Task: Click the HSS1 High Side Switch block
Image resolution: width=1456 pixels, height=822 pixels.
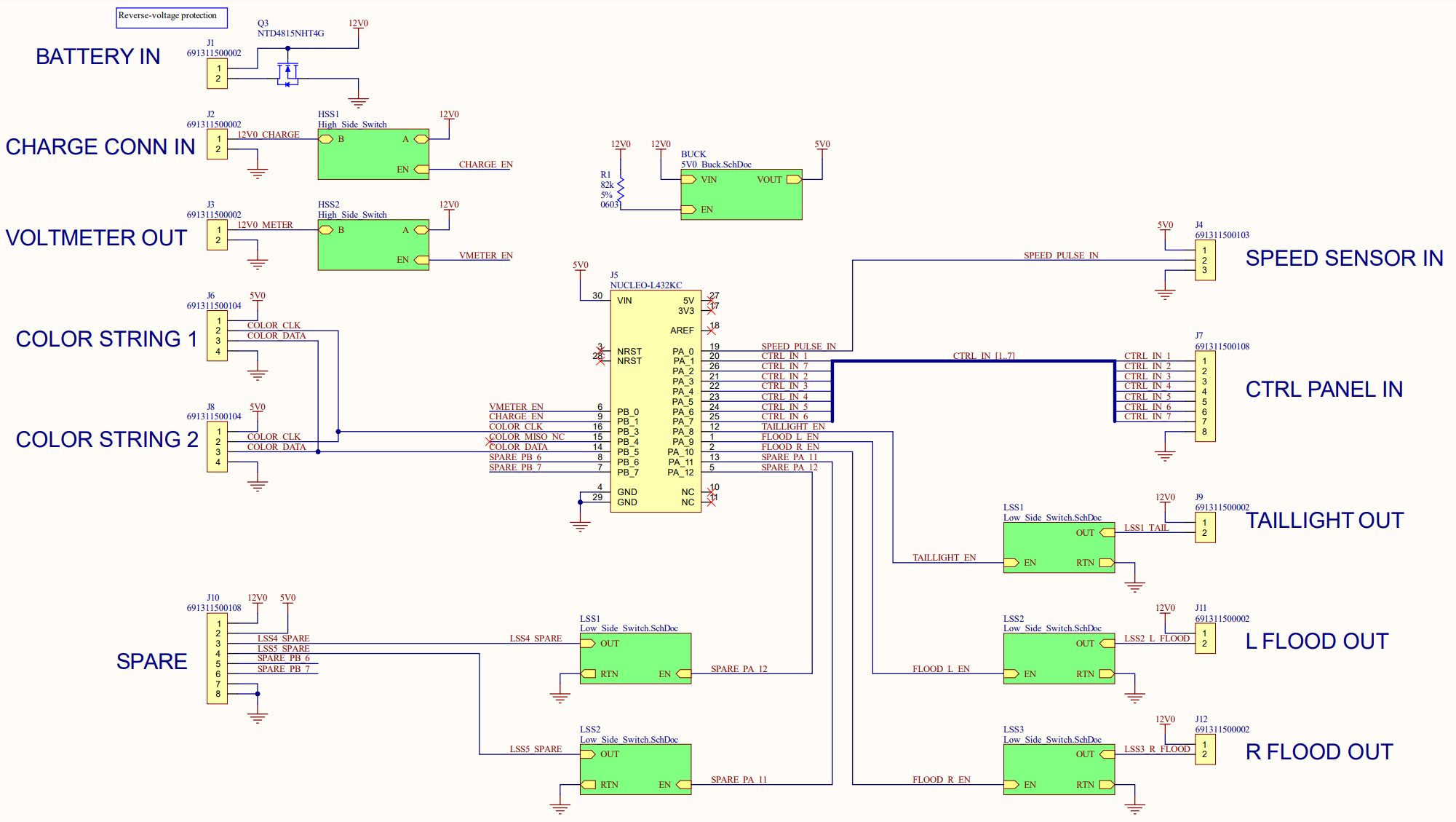Action: click(x=373, y=154)
